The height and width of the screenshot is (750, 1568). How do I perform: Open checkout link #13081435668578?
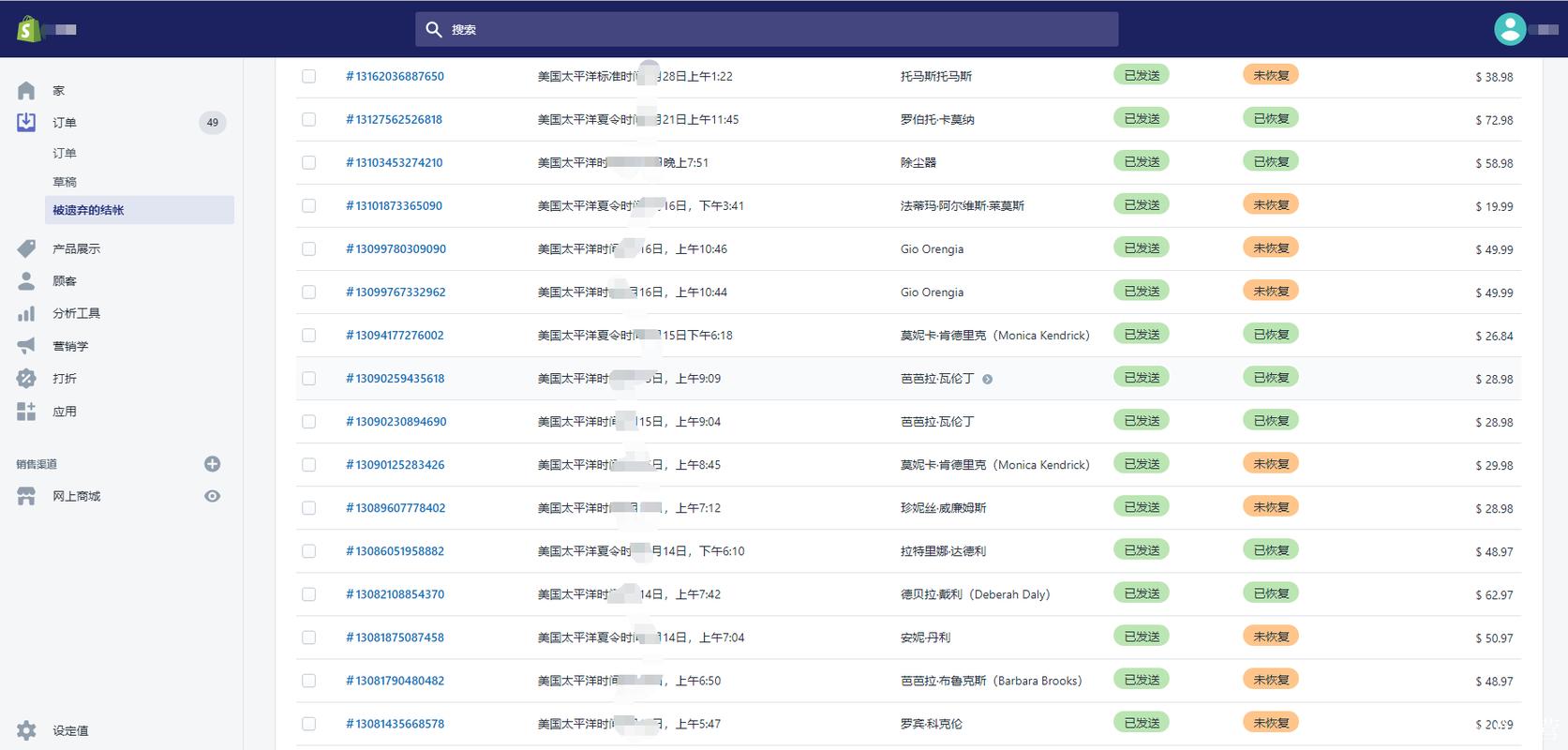[396, 724]
